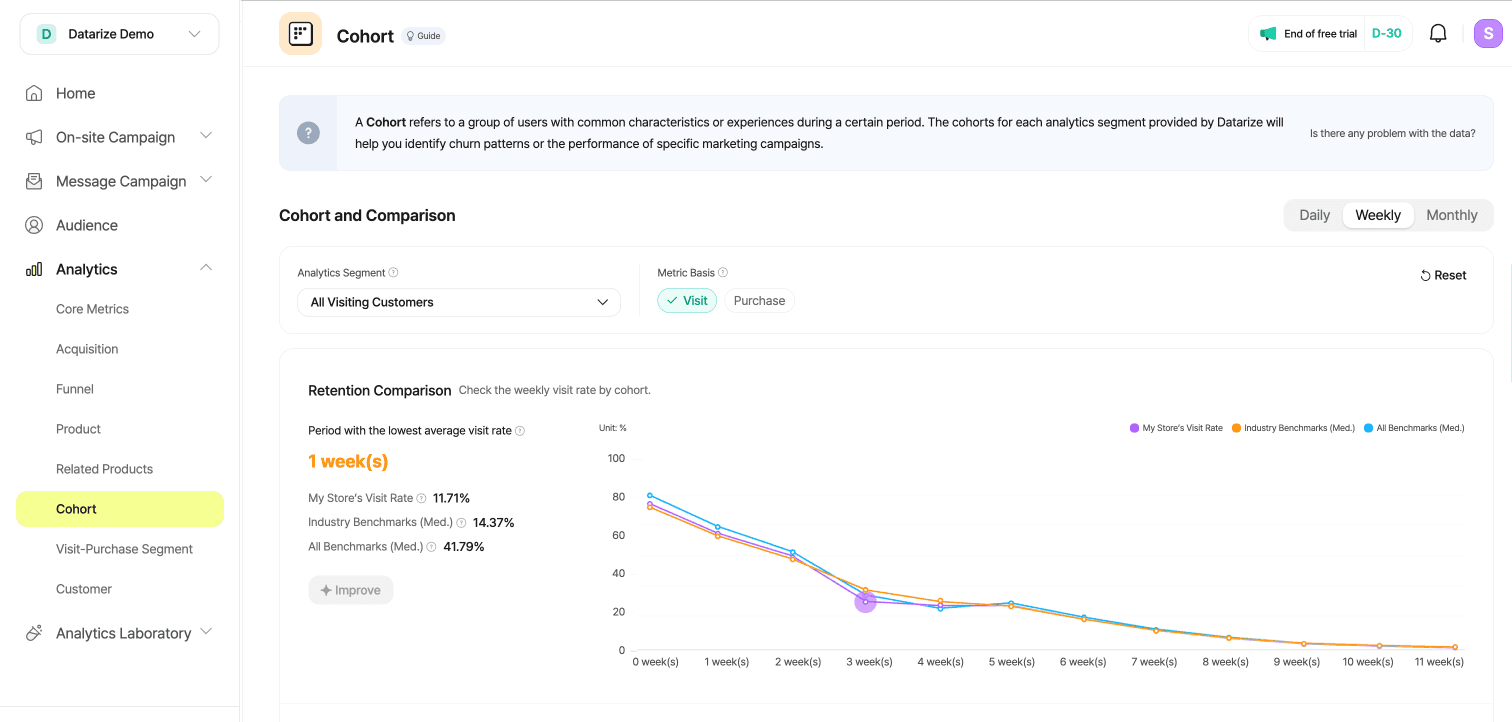1512x722 pixels.
Task: Open Visit-Purchase Segment page
Action: 124,549
